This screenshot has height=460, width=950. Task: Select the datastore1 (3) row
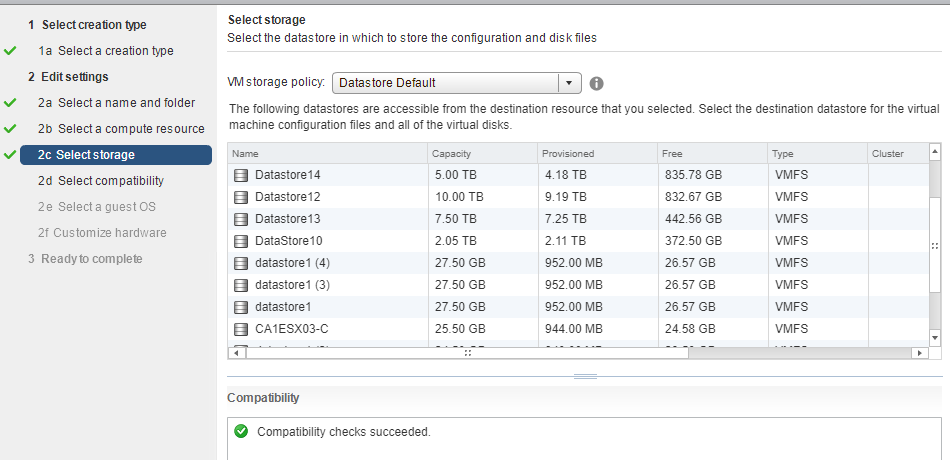pos(578,285)
